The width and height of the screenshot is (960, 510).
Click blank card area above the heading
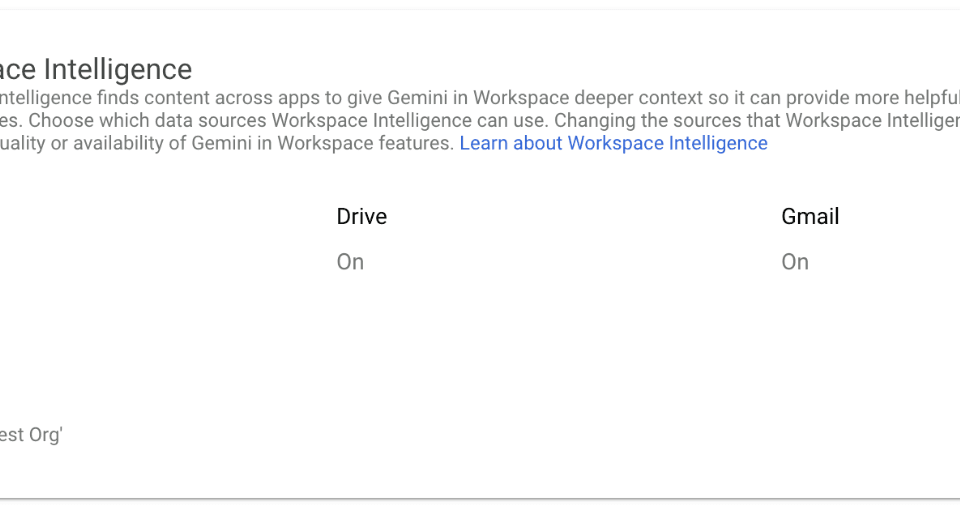[x=480, y=30]
